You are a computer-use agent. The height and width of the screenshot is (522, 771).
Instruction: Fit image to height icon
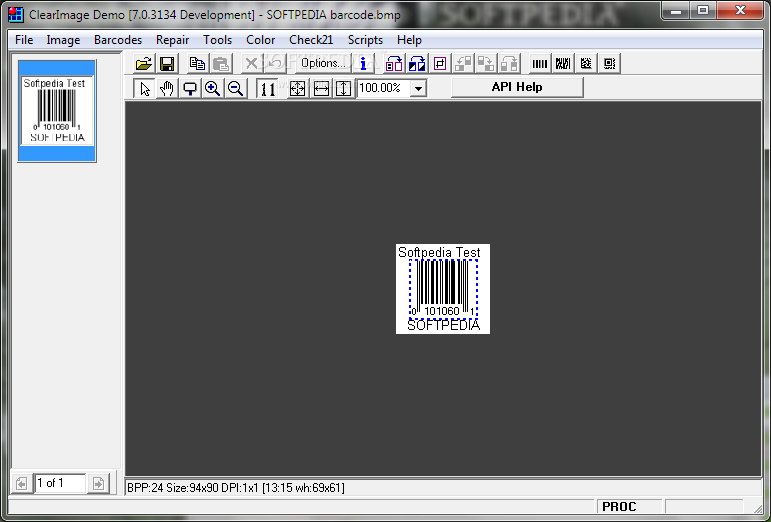pos(343,88)
